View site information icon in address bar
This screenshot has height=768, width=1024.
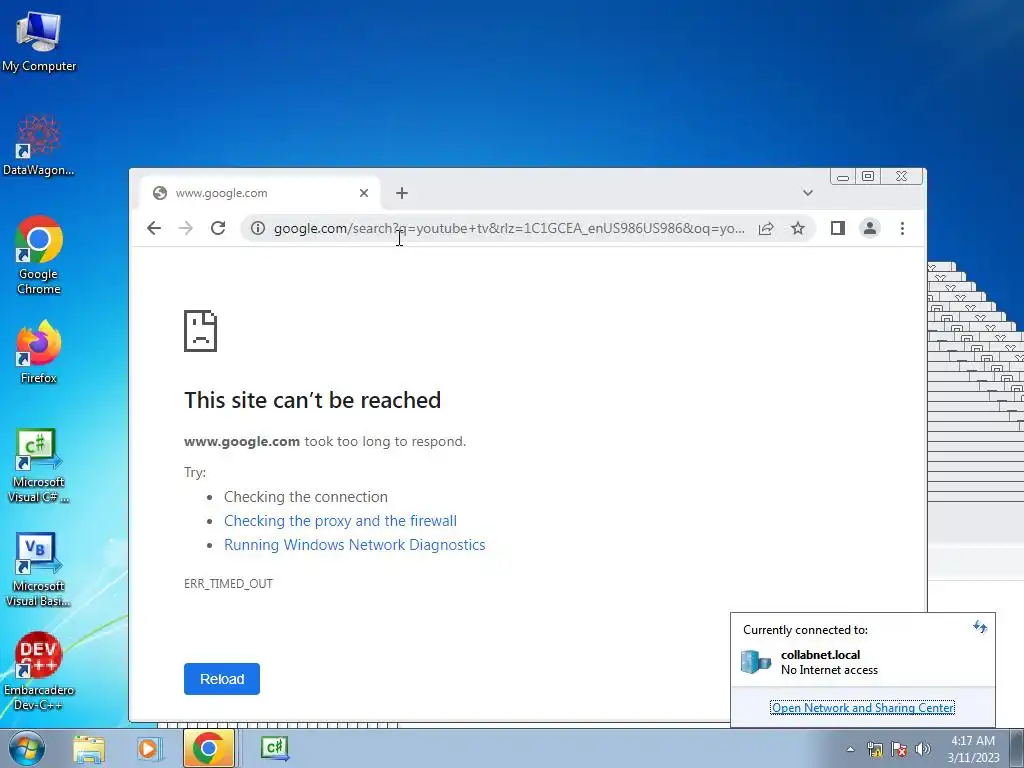point(258,228)
